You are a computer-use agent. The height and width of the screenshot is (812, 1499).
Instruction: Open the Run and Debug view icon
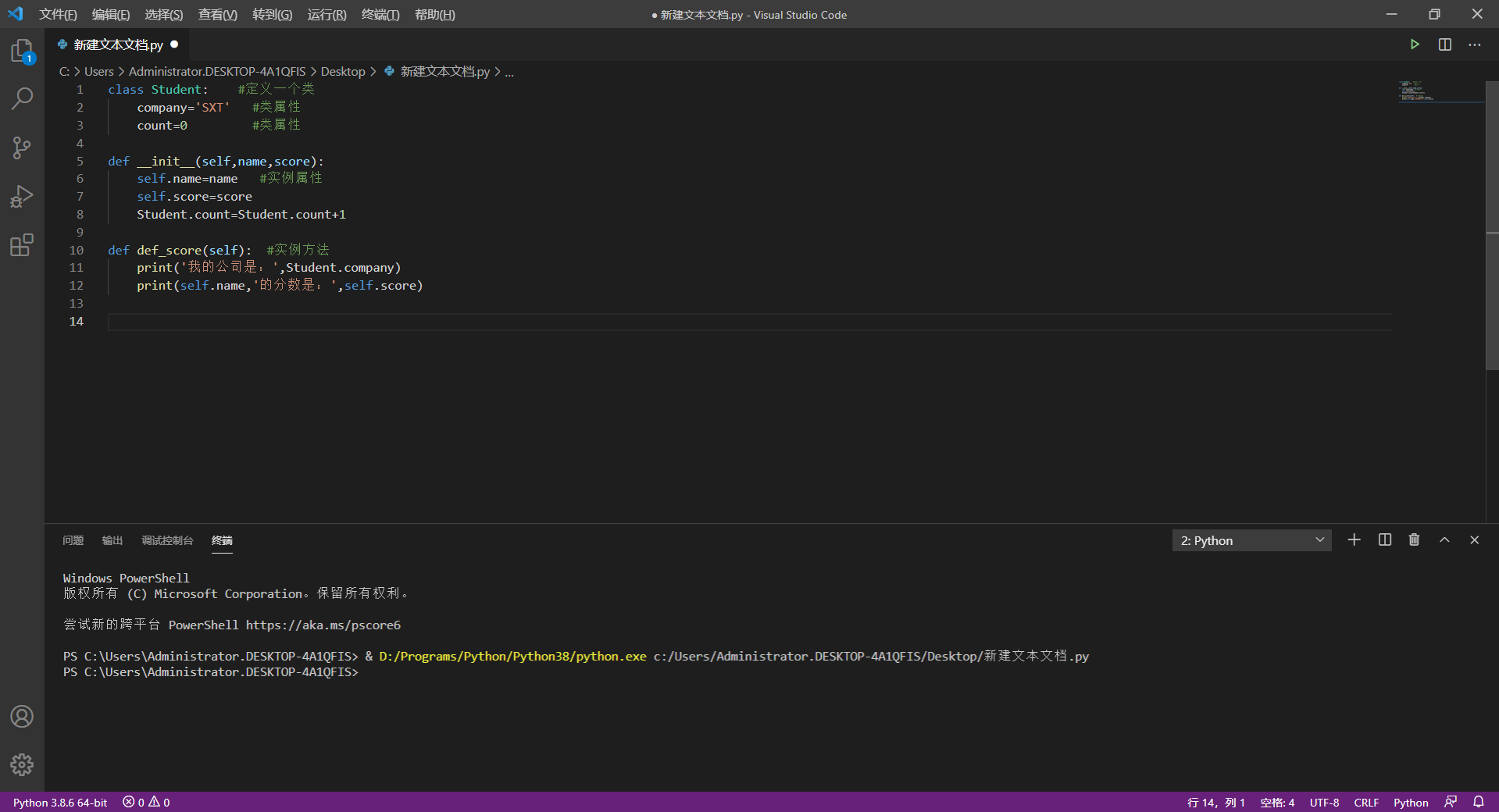point(22,196)
